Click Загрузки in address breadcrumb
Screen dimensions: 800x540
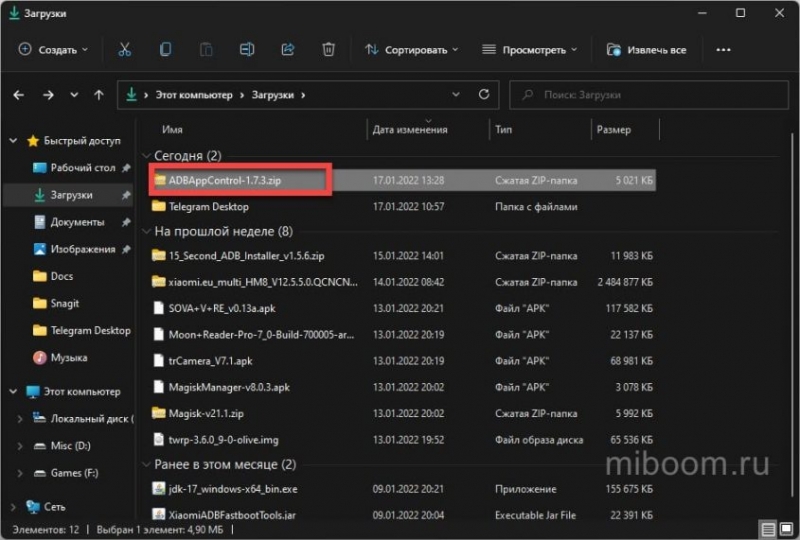(273, 95)
